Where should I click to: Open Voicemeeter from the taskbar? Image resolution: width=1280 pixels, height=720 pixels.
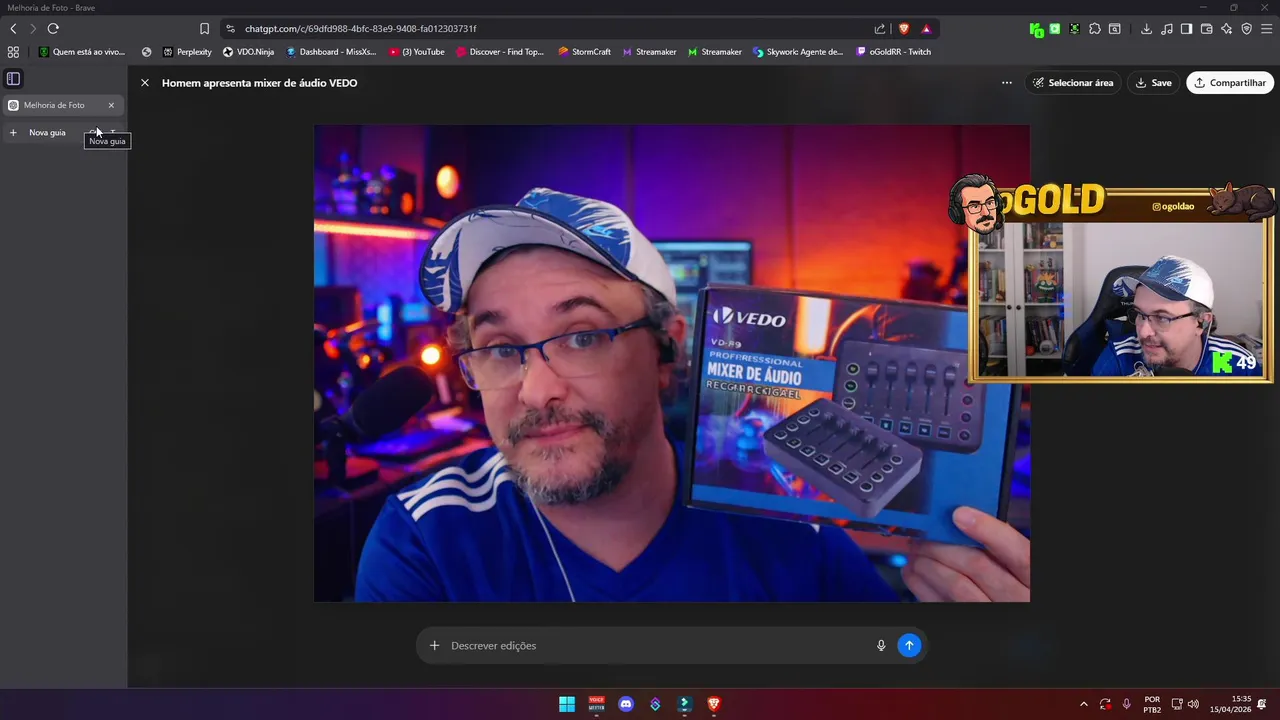596,704
